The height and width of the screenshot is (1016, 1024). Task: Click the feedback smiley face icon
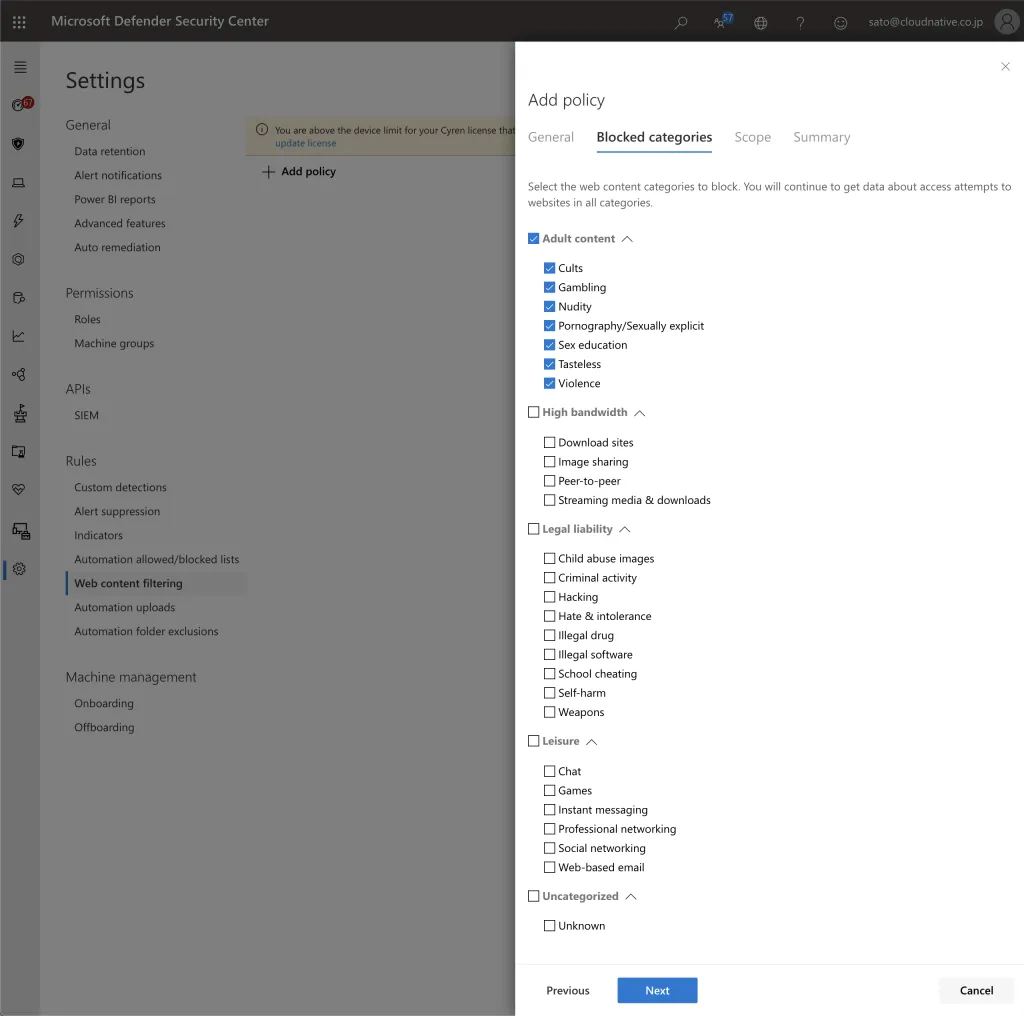[x=841, y=22]
